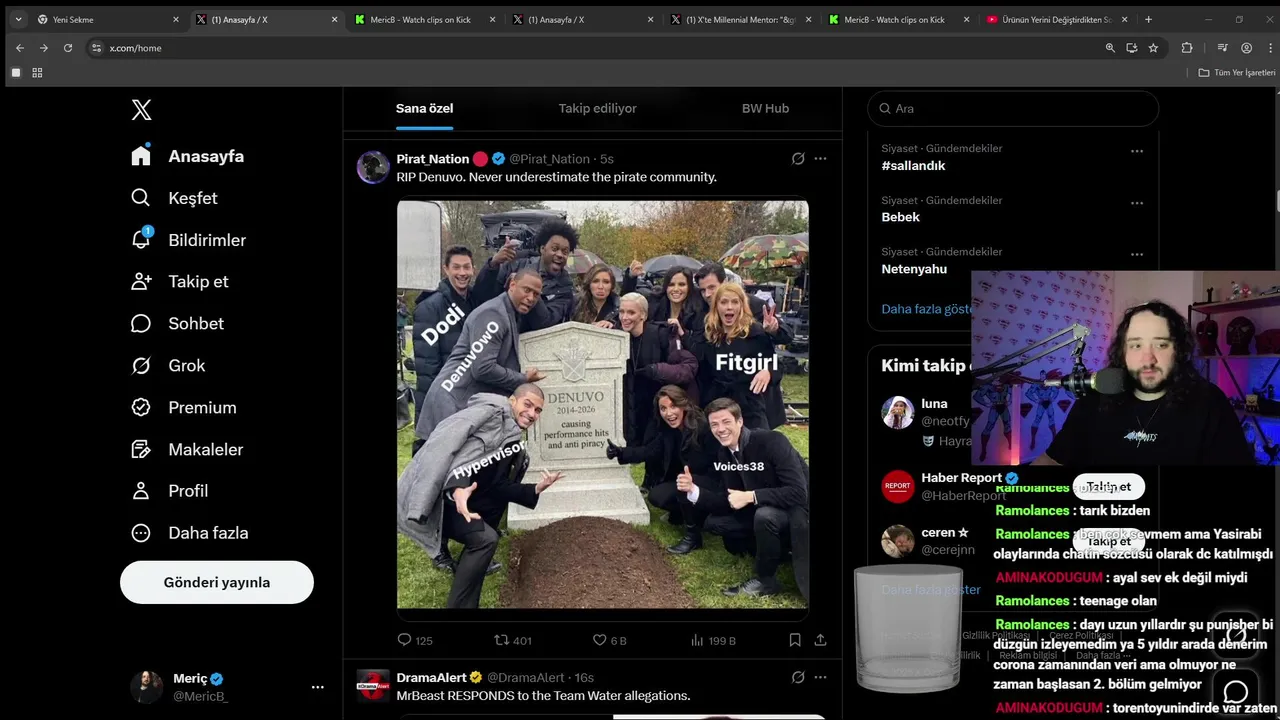Follow Haber Report with Takip et

click(x=1108, y=487)
